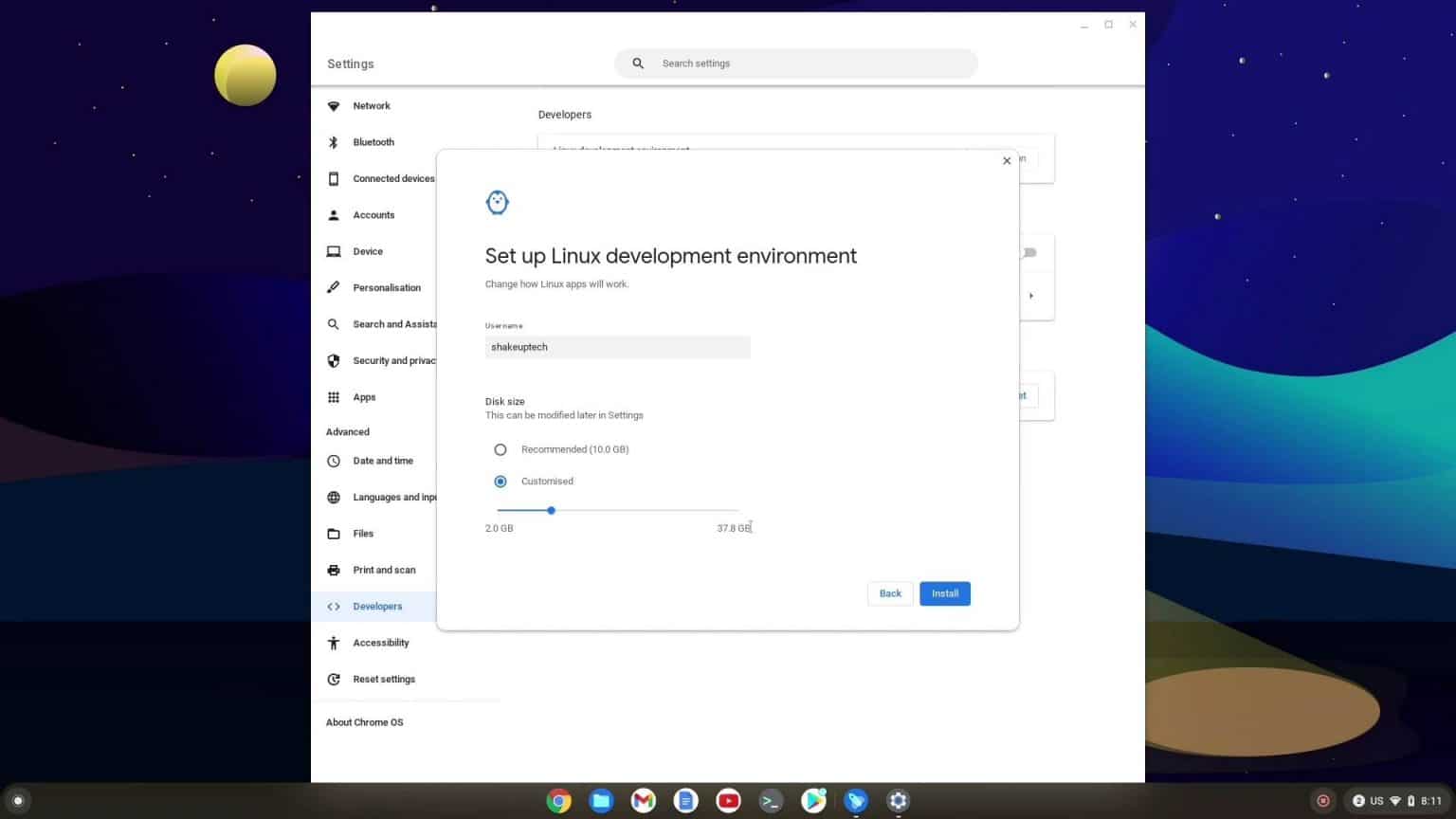This screenshot has height=819, width=1456.
Task: Select the Recommended (10.0 GB) disk size
Action: [500, 449]
